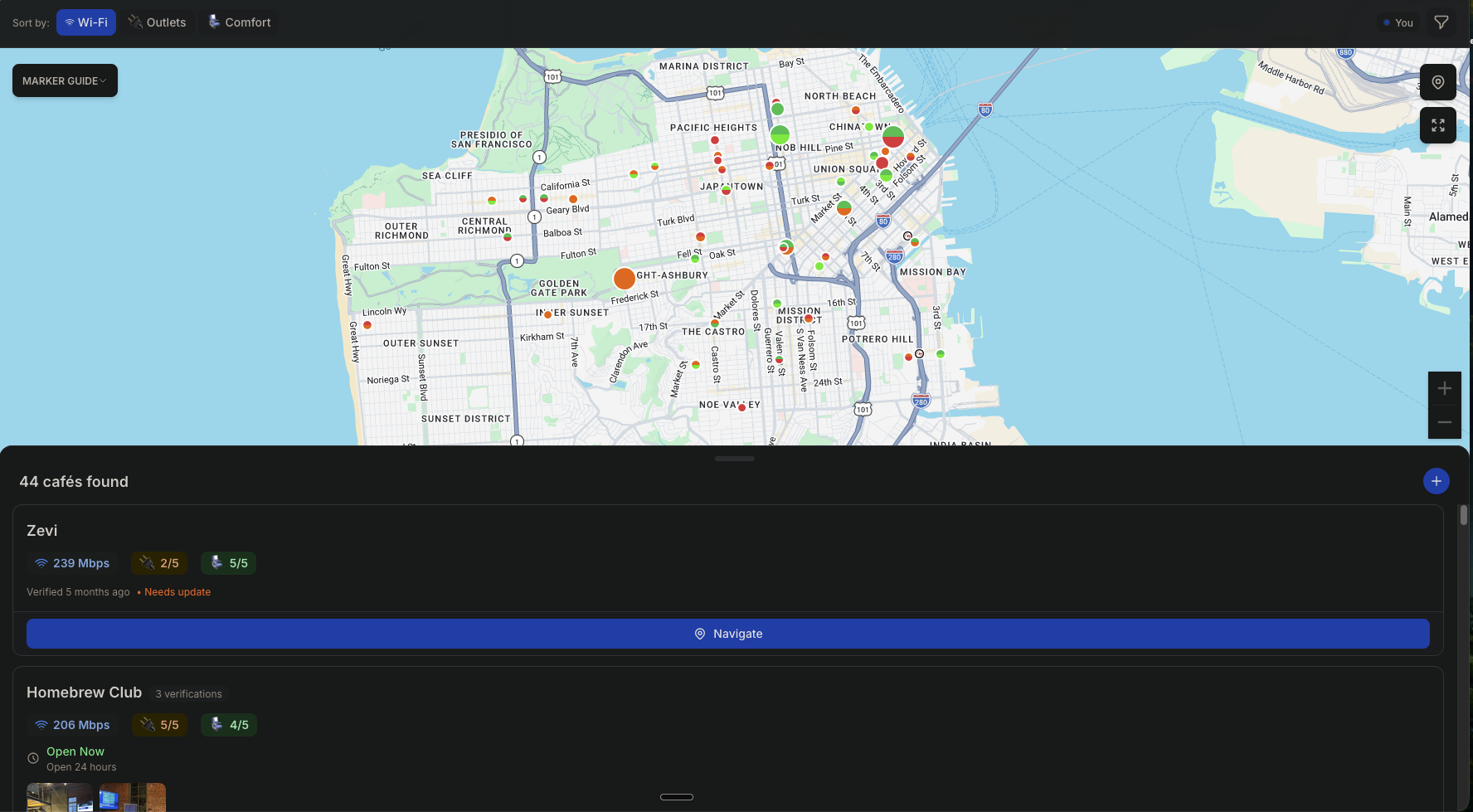Click the large orange Haight-Ashbury map marker
1473x812 pixels.
(625, 279)
